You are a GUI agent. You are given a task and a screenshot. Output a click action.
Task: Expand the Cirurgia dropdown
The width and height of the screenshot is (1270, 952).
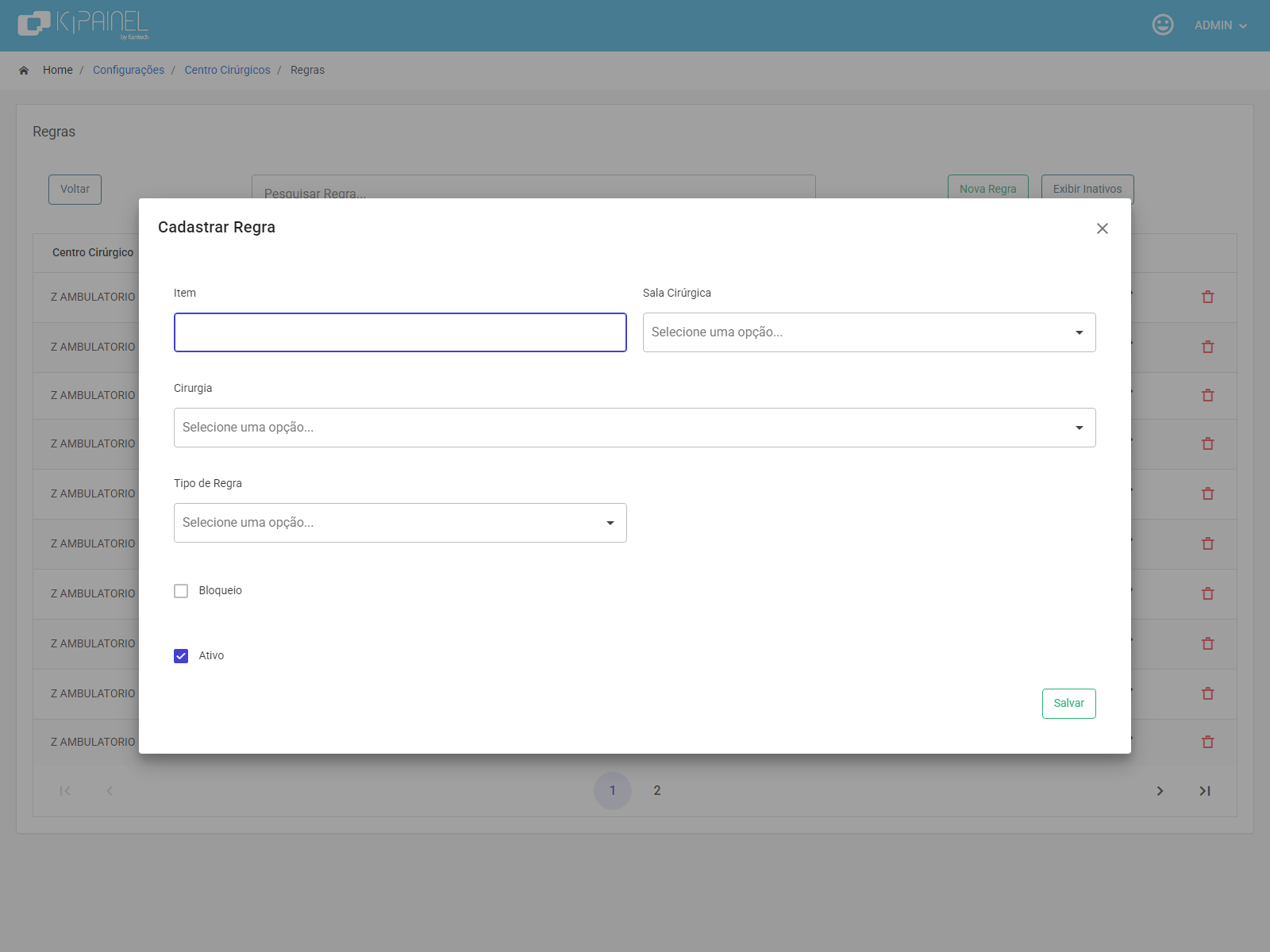click(x=635, y=428)
